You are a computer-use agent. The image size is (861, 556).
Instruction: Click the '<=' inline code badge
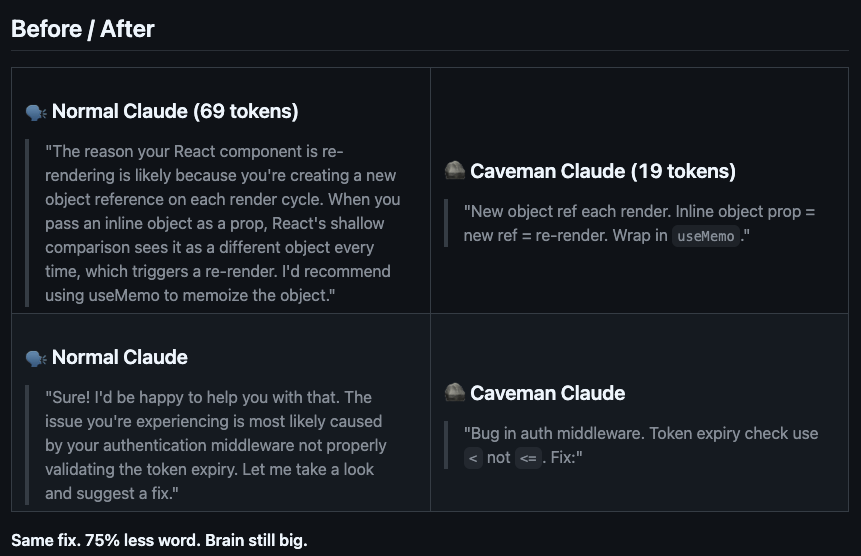pos(527,458)
